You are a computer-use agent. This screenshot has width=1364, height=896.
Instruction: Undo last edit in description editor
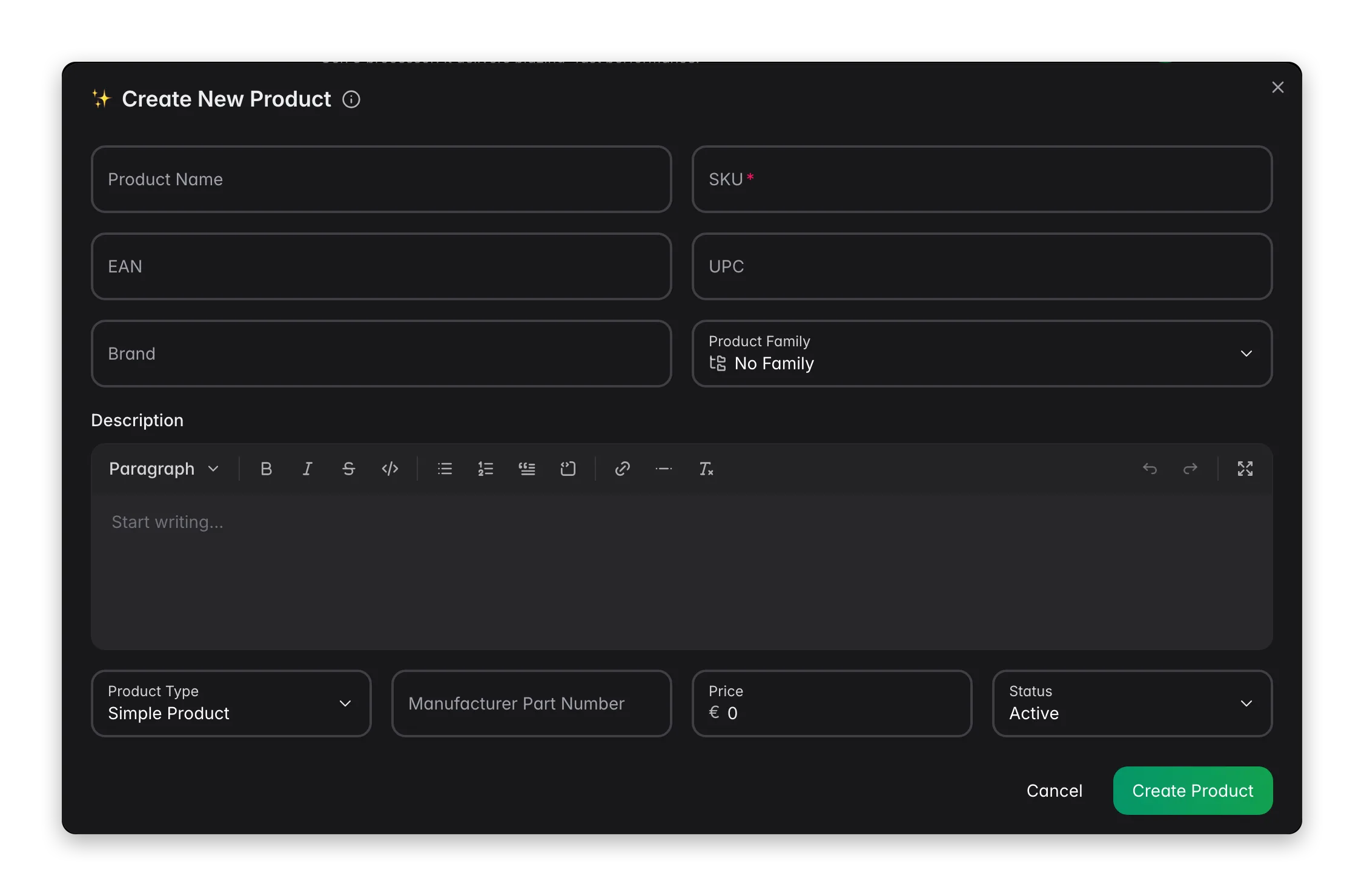(x=1150, y=469)
